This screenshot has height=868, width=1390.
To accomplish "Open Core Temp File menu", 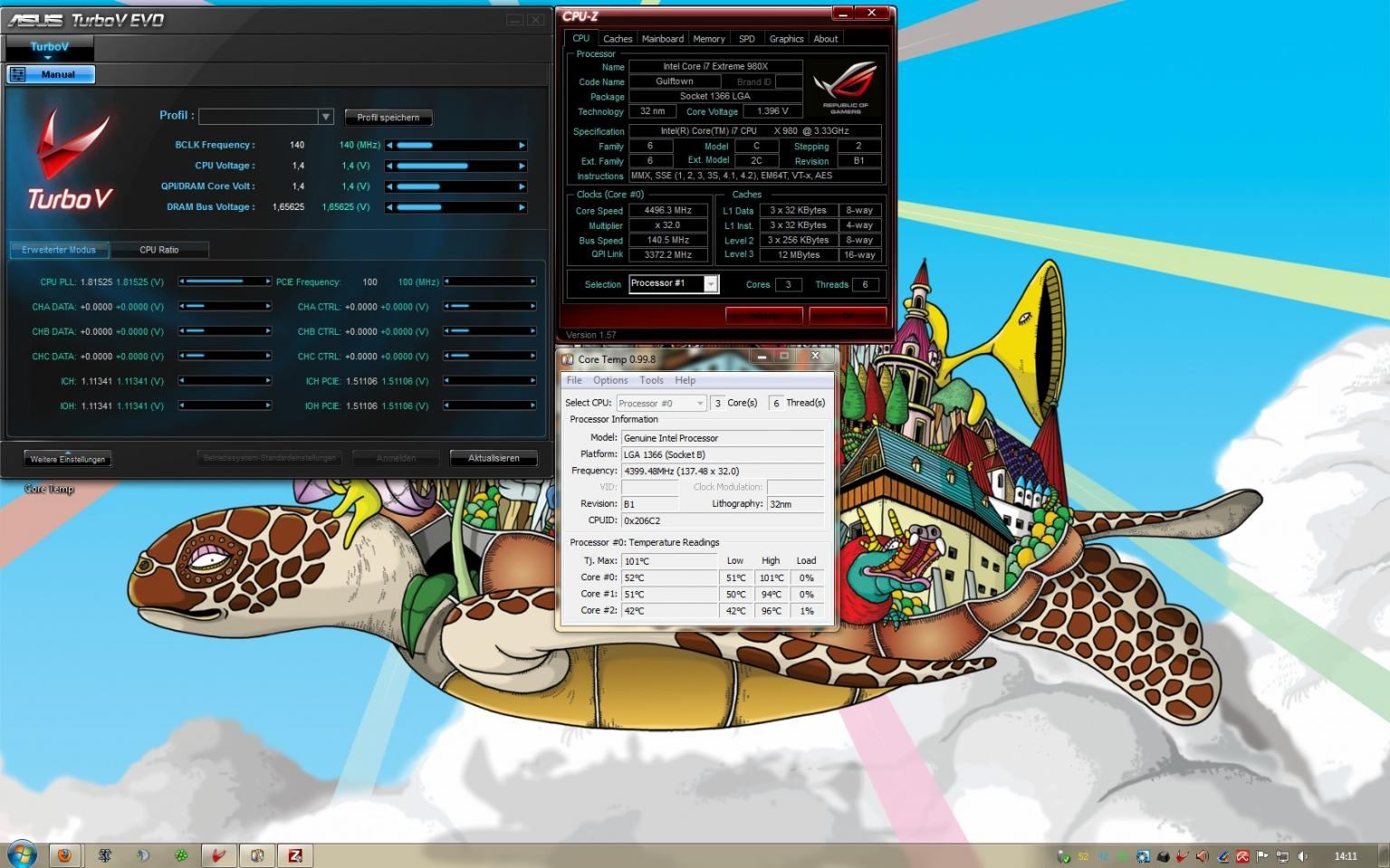I will click(x=574, y=380).
